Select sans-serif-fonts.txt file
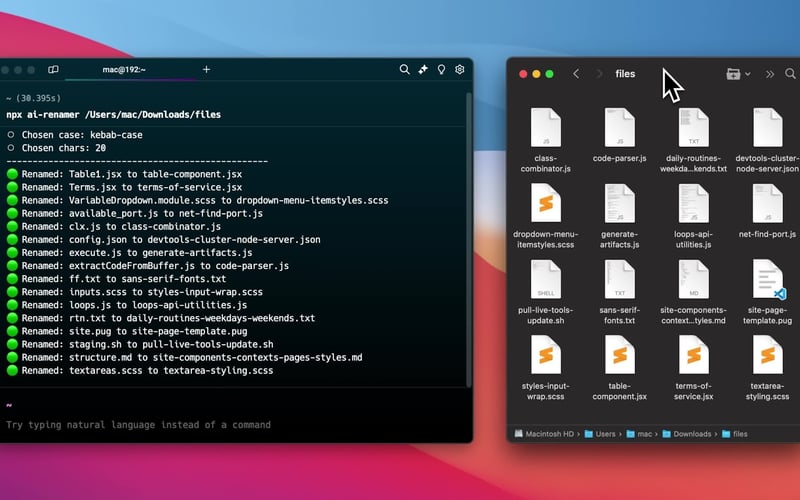 pos(619,292)
